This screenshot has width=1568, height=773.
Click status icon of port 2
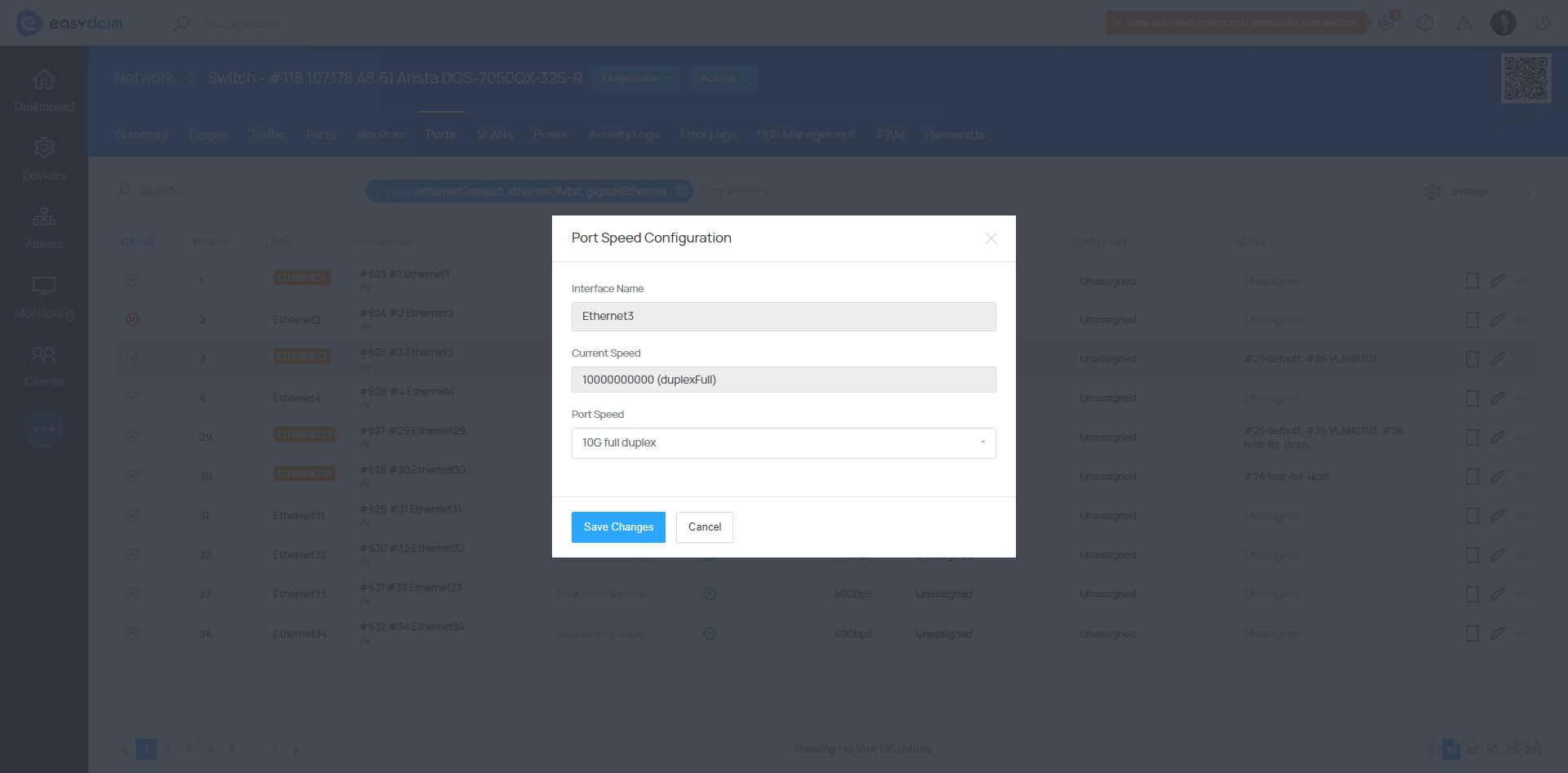coord(132,319)
